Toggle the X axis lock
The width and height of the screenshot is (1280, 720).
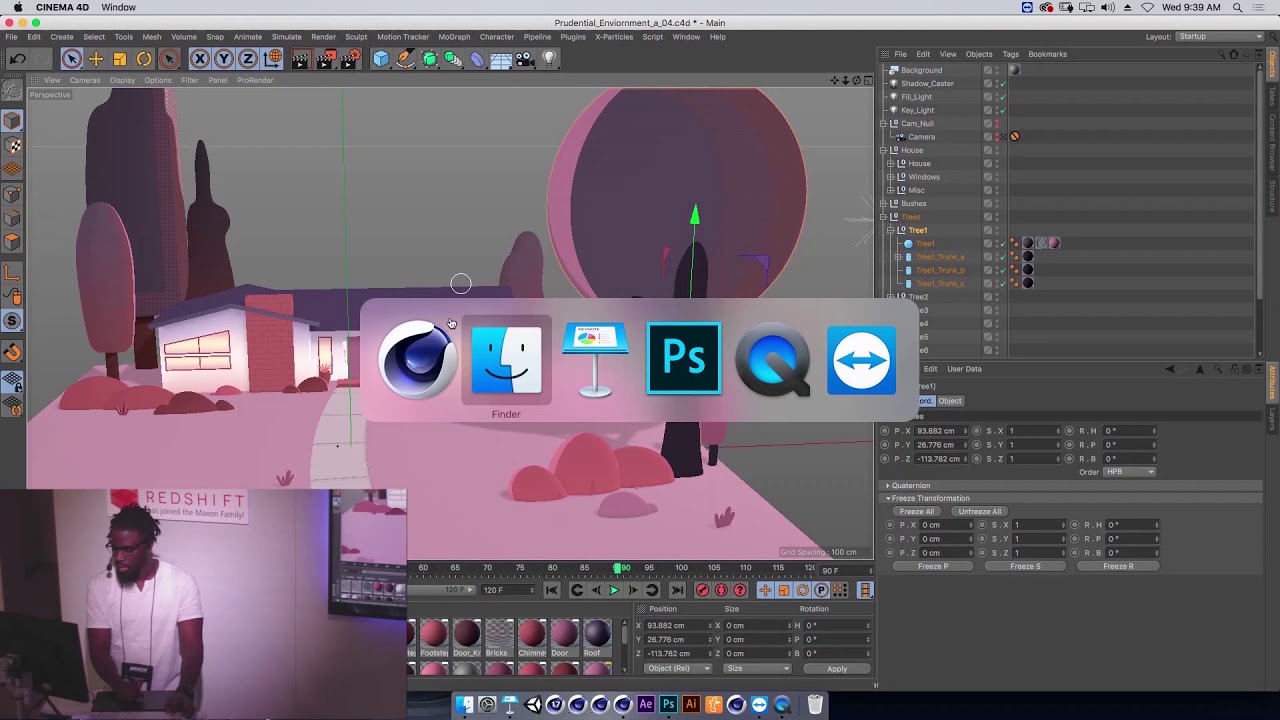(x=200, y=59)
